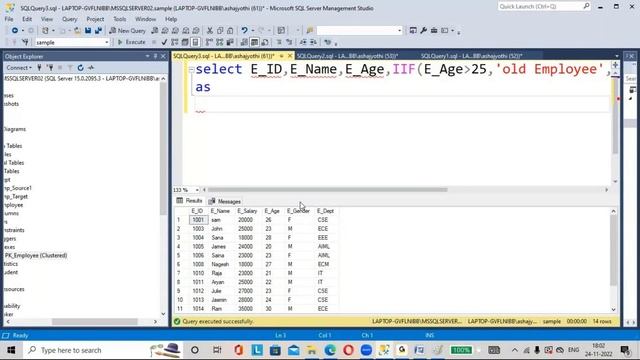Open Properties window via wrench icon
This screenshot has height=360, width=640.
424,31
